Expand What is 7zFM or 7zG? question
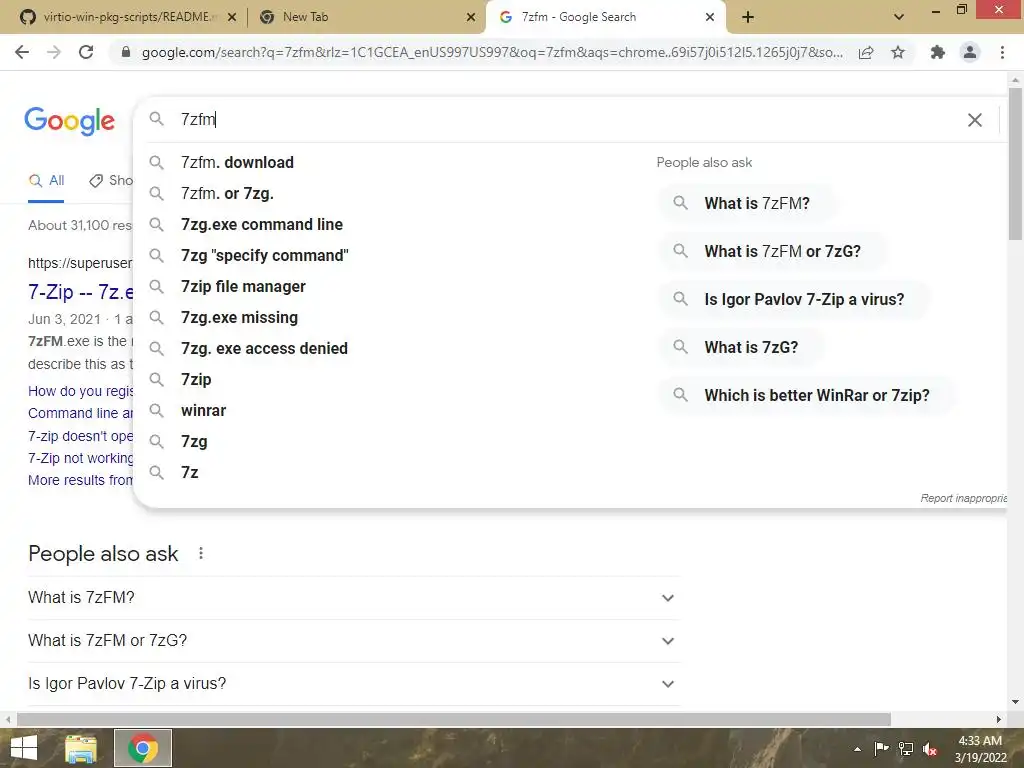The image size is (1024, 768). [353, 641]
